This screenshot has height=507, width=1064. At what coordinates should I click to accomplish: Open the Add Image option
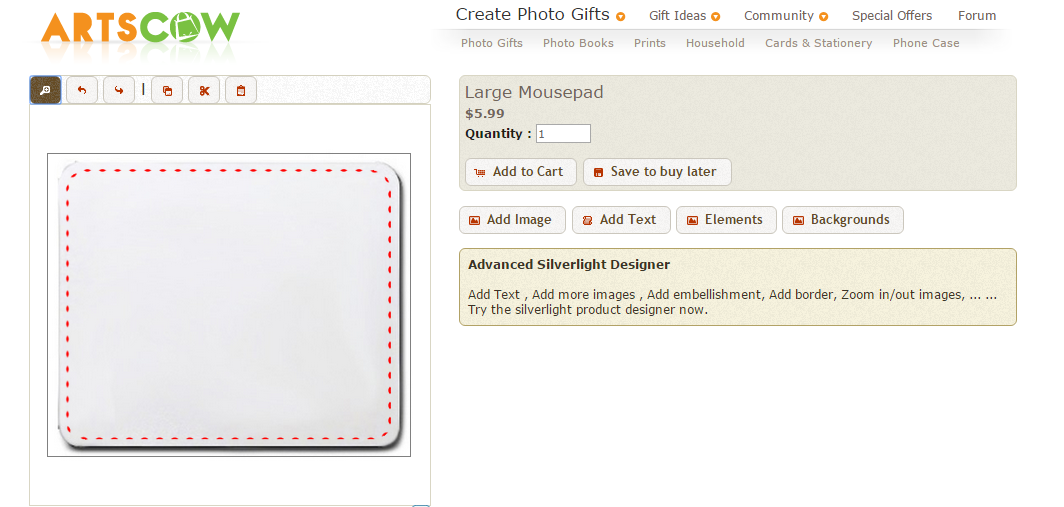511,220
